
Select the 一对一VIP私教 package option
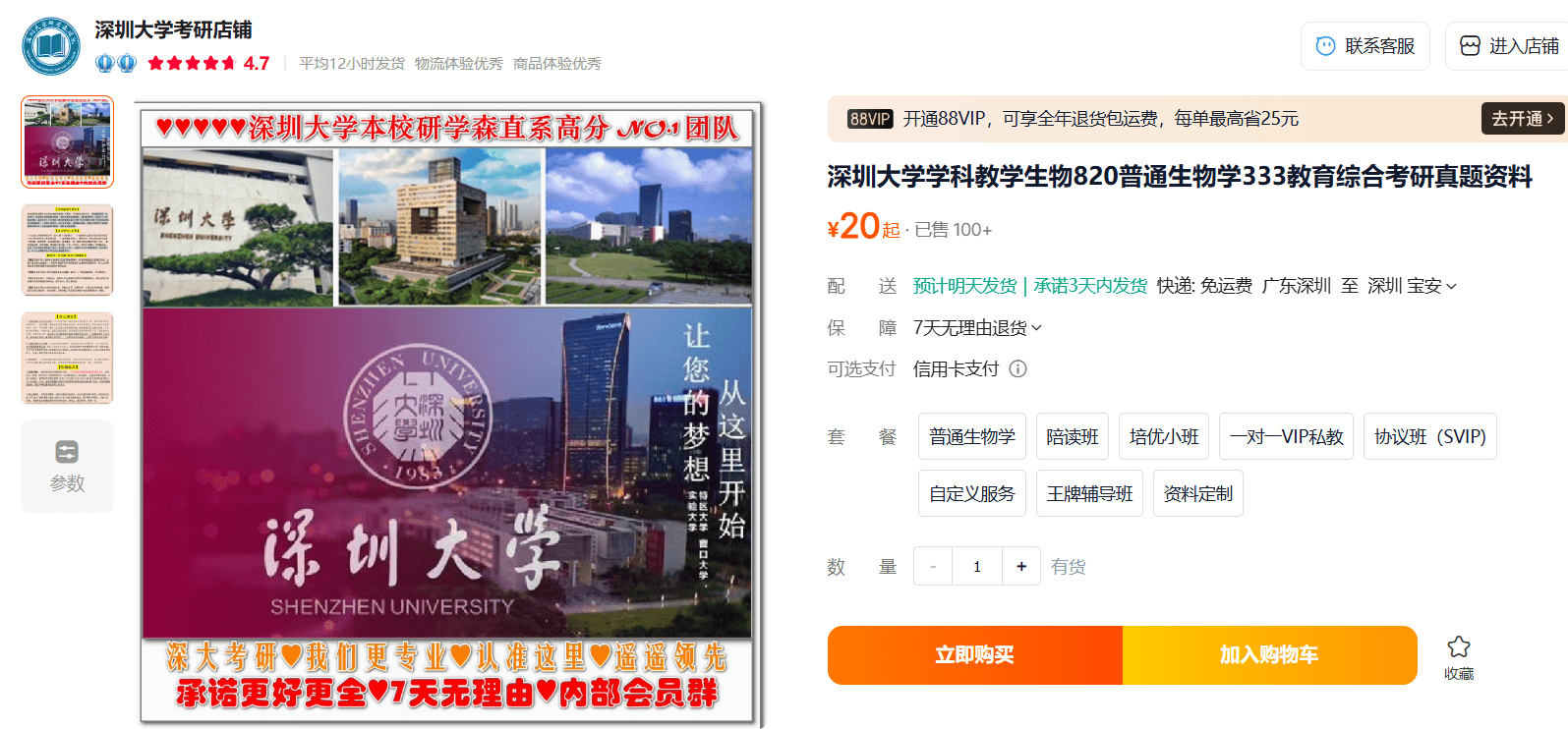tap(1286, 436)
